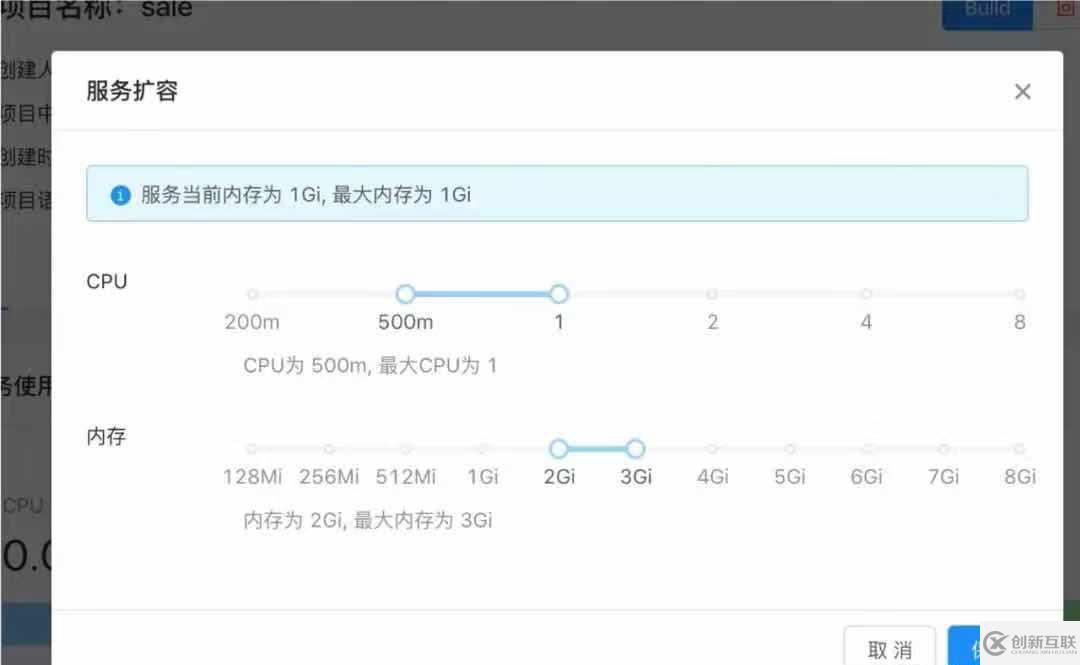This screenshot has height=665, width=1080.
Task: Click the text 内存为 2Gi, 最大内存为 3Gi
Action: (368, 520)
